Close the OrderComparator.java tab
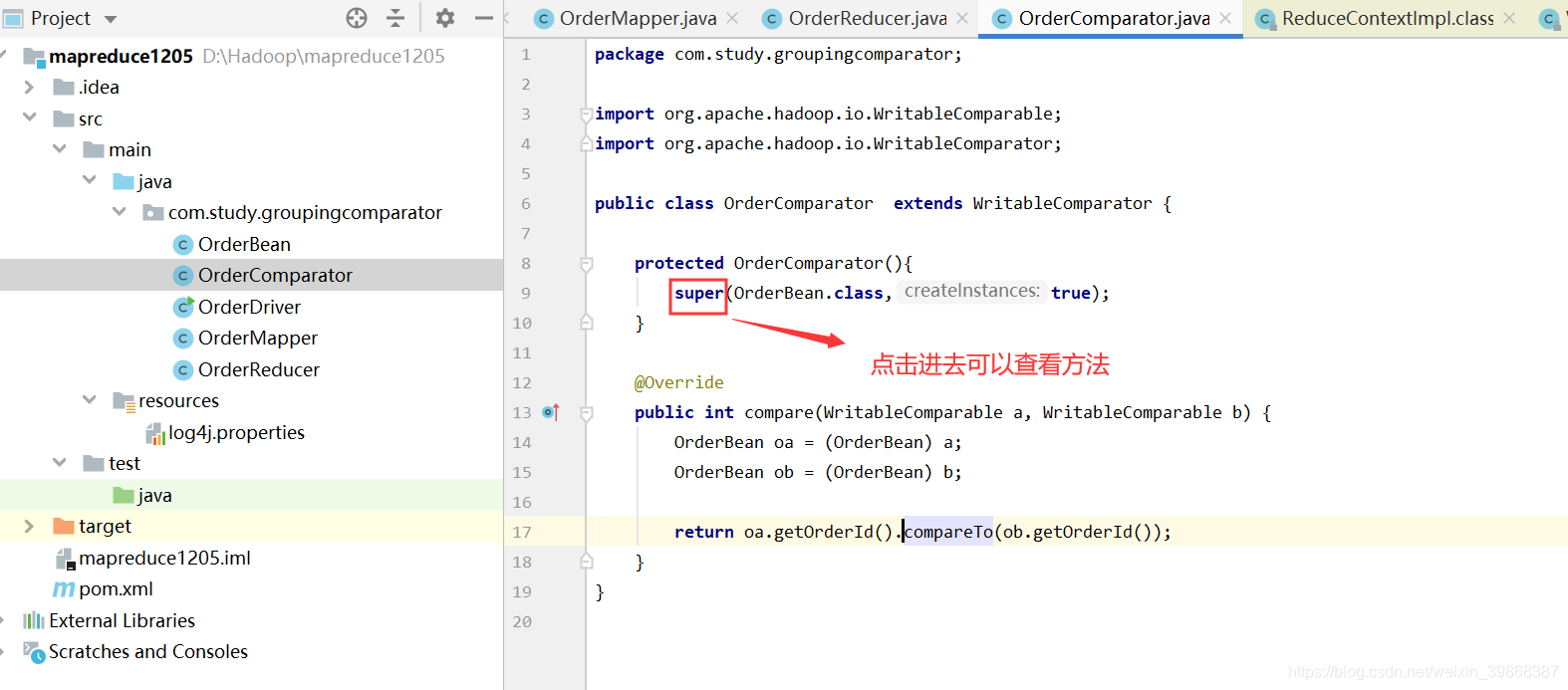Screen dimensions: 1568x690 coord(1225,18)
